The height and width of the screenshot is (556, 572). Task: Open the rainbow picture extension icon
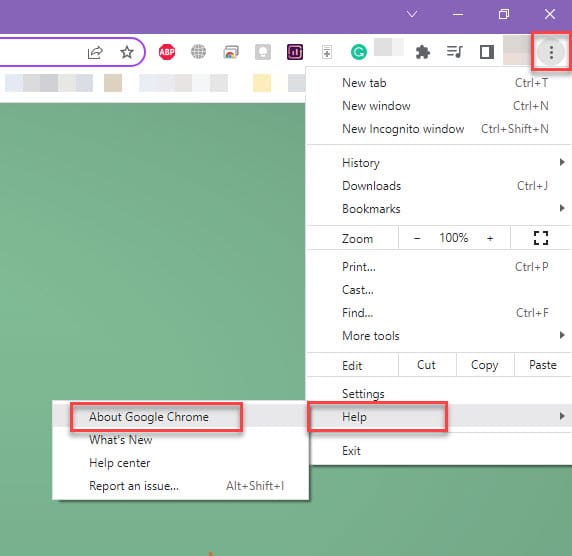click(x=231, y=52)
